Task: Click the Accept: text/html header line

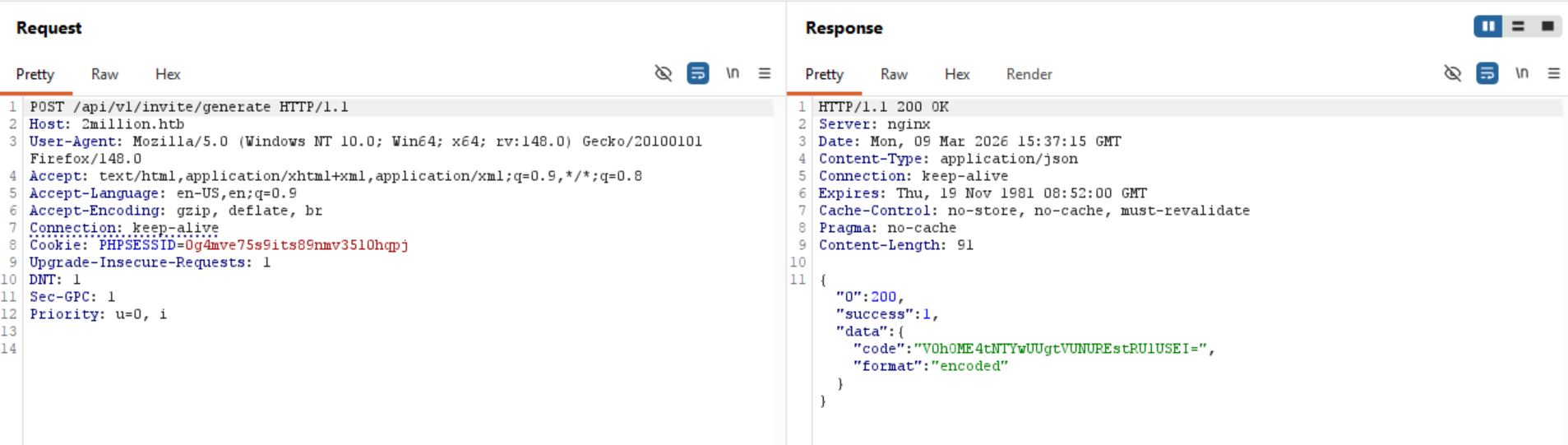Action: coord(335,176)
